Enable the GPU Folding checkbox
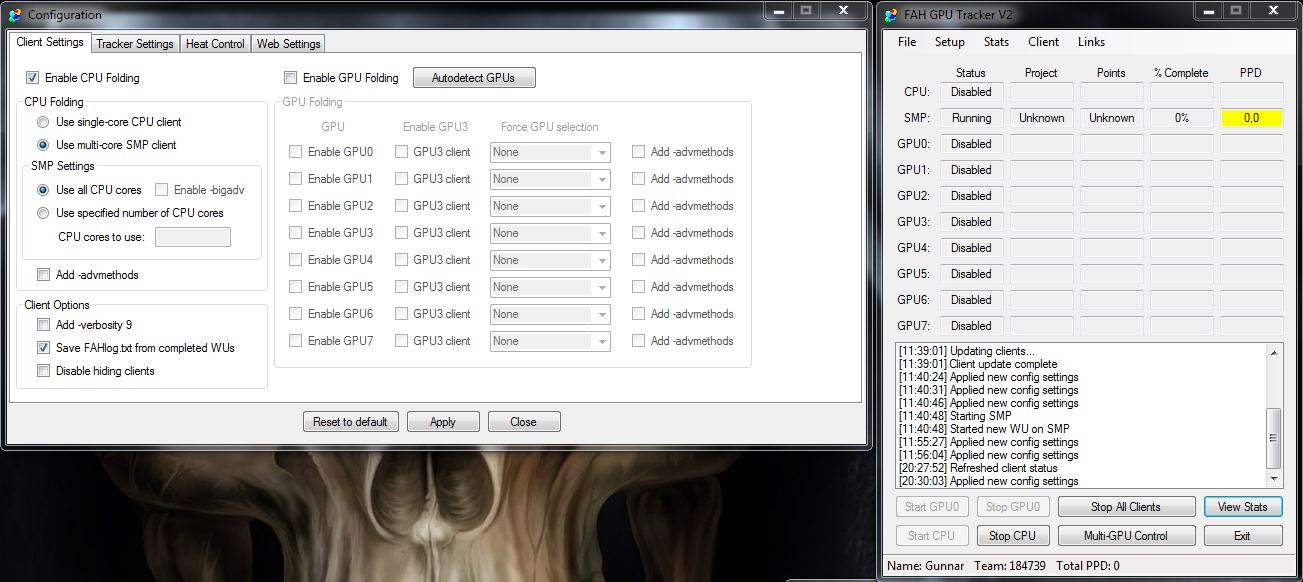This screenshot has width=1303, height=582. 291,78
